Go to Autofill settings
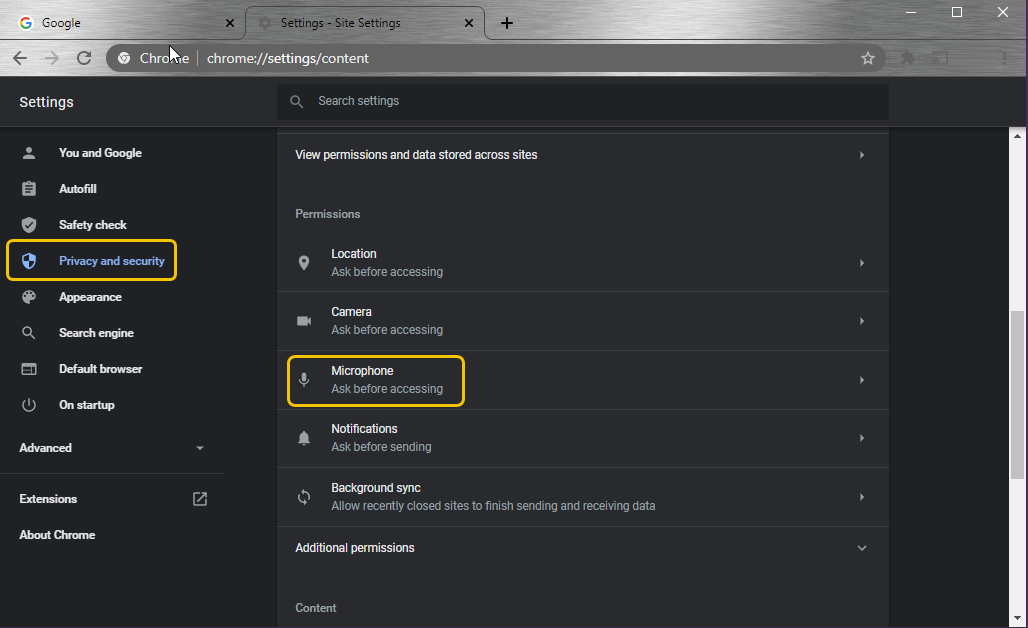The image size is (1028, 628). click(77, 189)
